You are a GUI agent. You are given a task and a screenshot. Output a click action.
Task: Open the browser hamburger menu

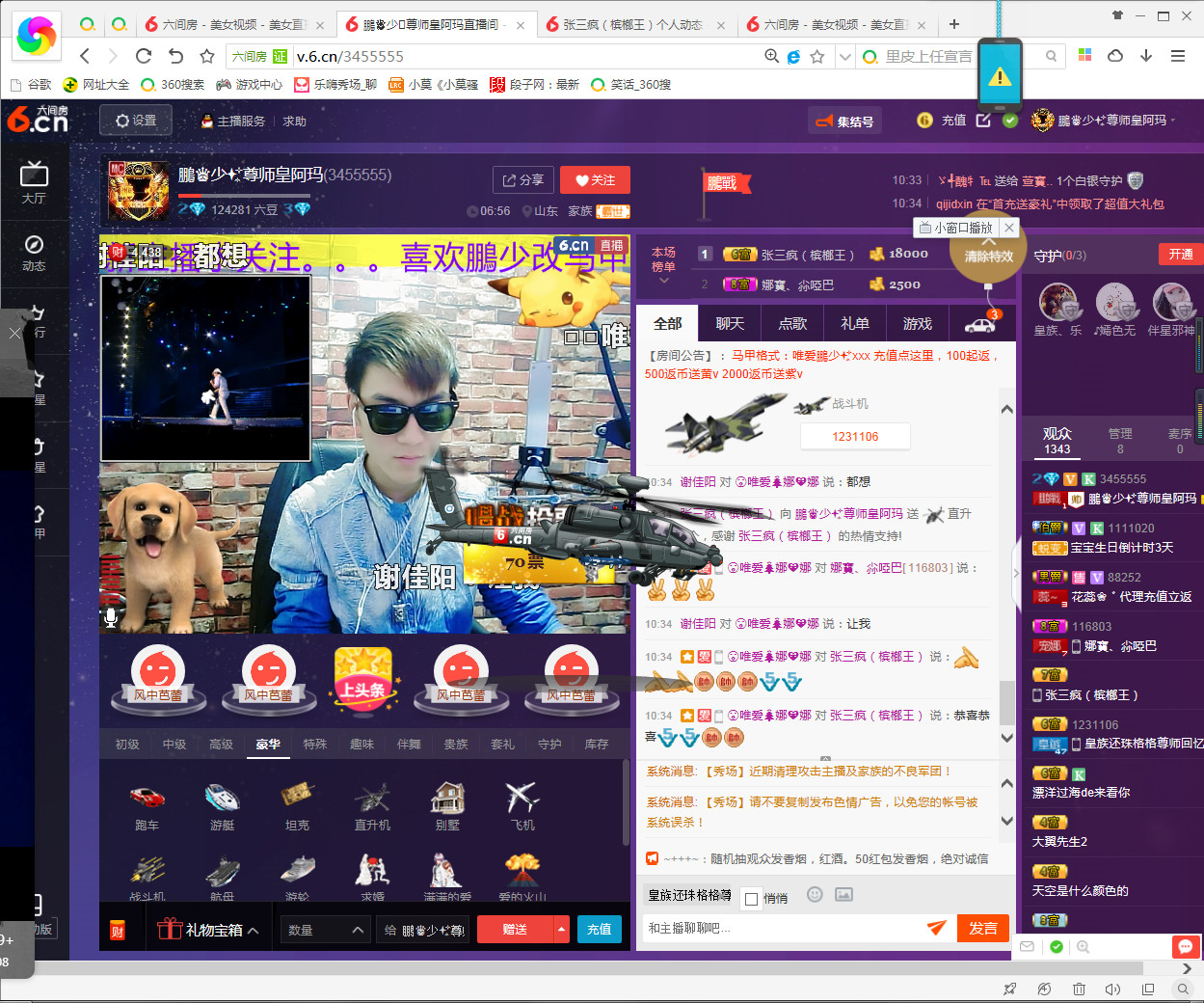(1178, 56)
